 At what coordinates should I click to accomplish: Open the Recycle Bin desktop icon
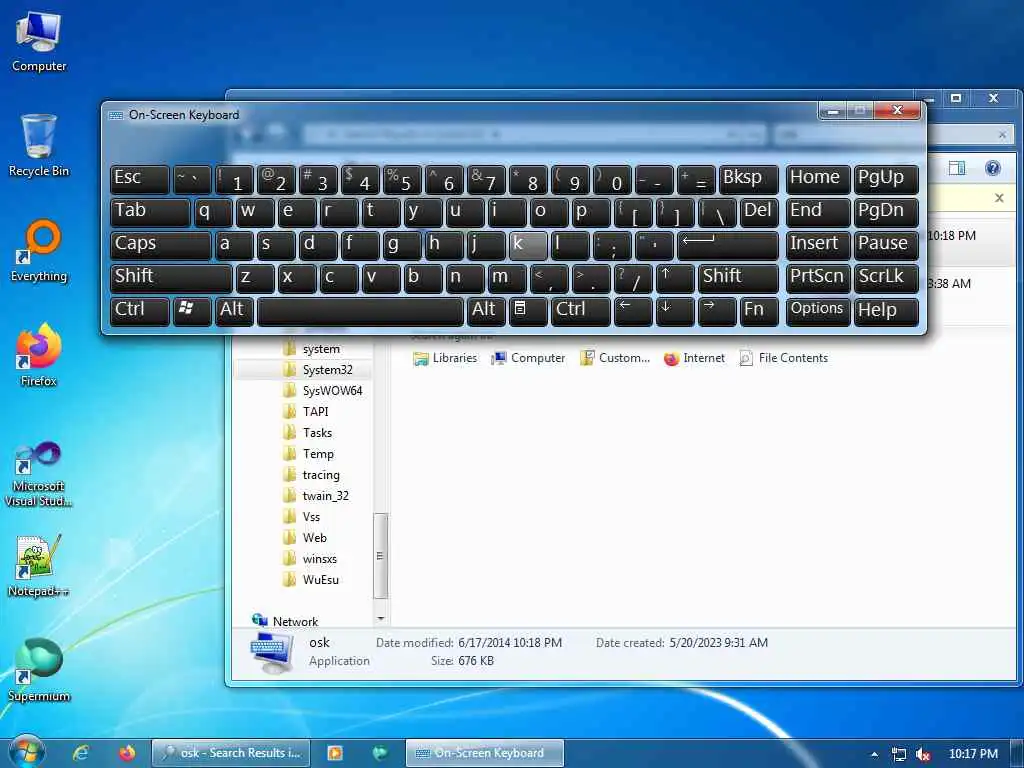(39, 145)
